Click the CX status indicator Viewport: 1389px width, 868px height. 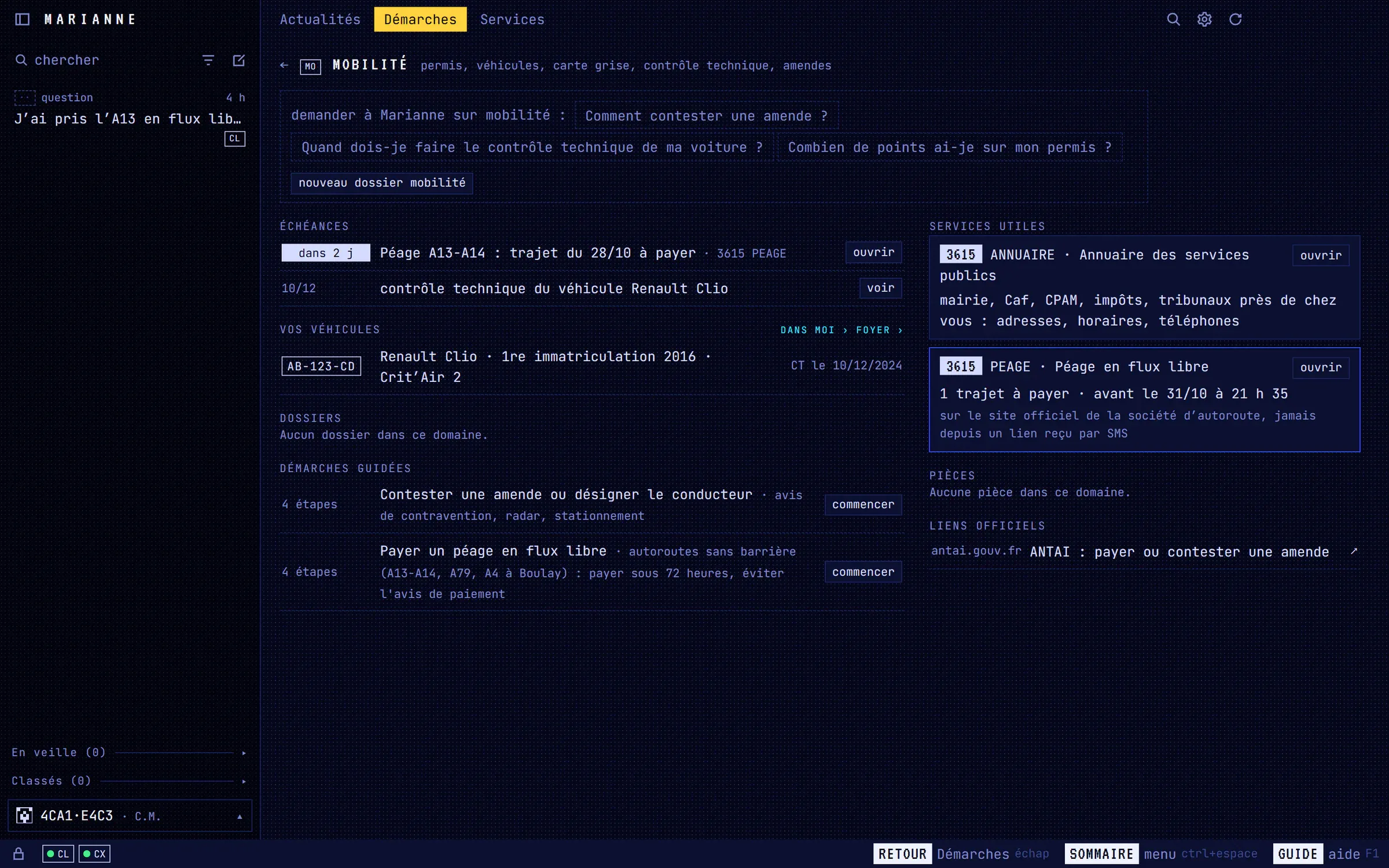pyautogui.click(x=94, y=854)
